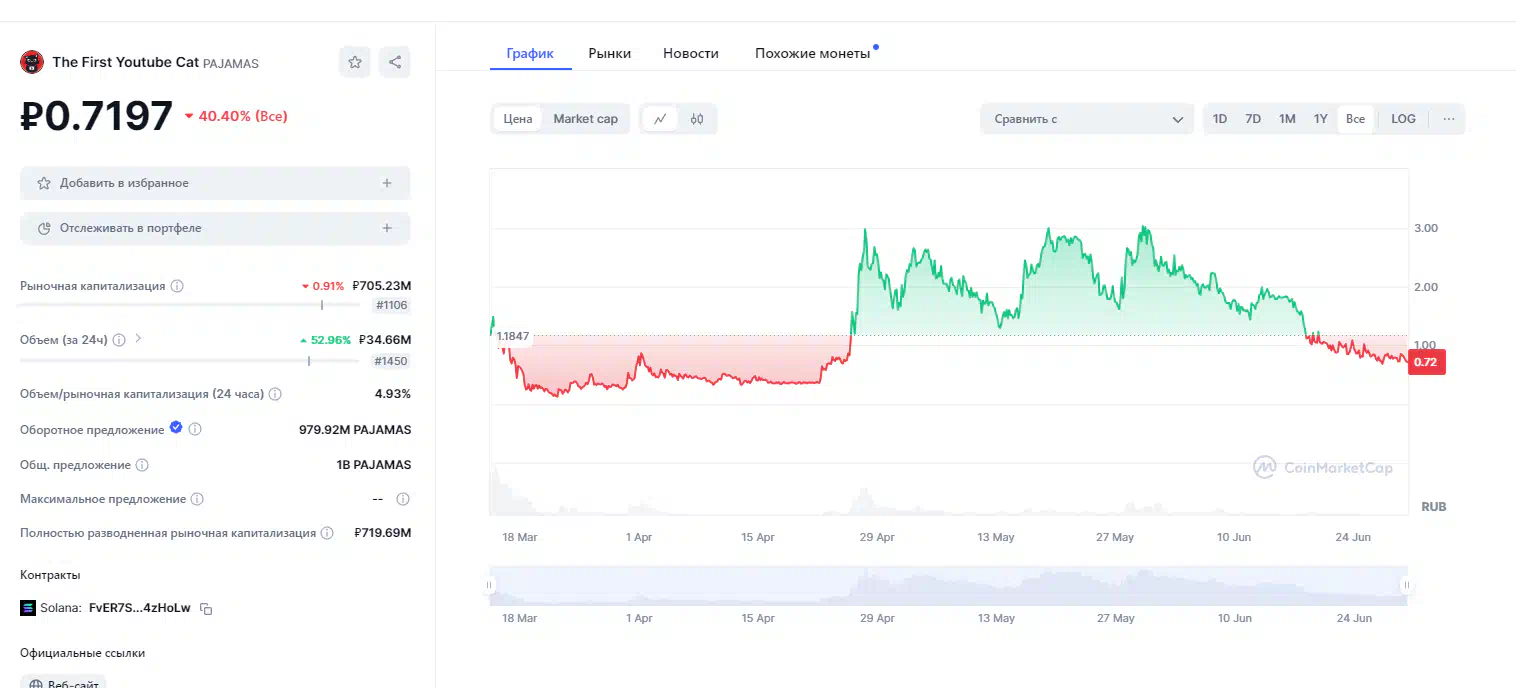The image size is (1516, 688).
Task: Click left handle of chart range slider
Action: [489, 586]
